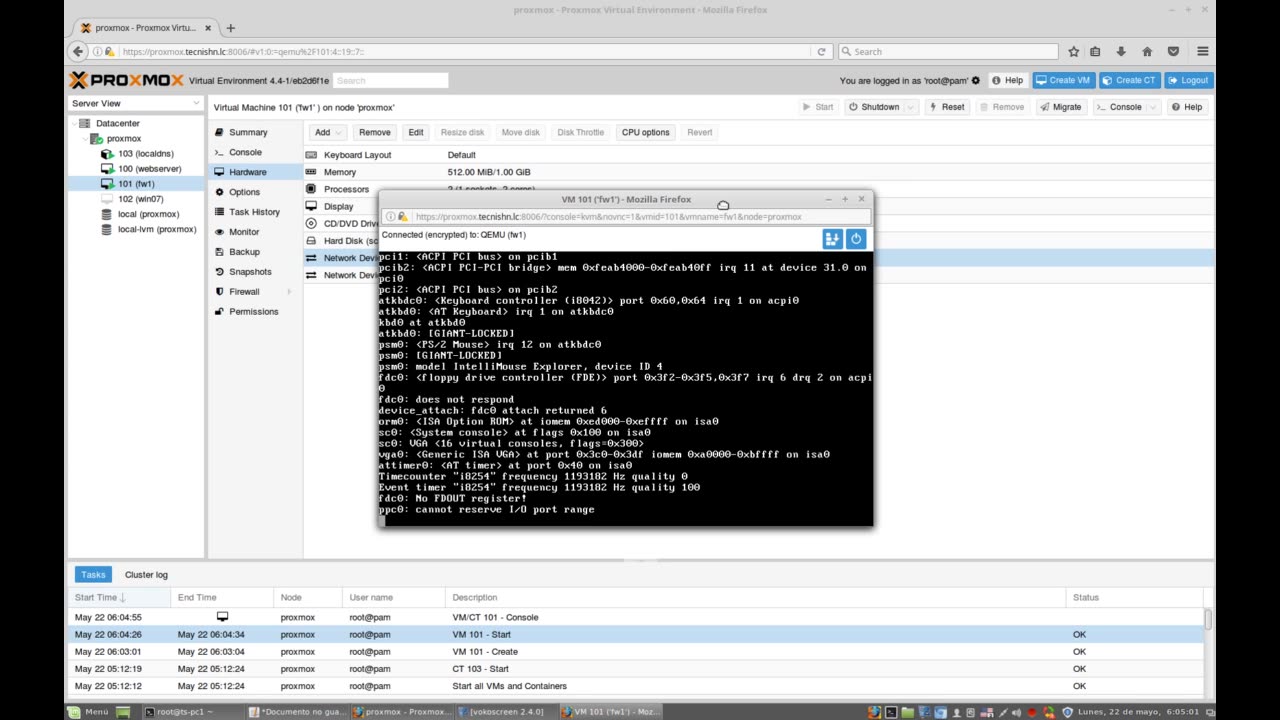Open the Permissions section
The width and height of the screenshot is (1280, 720).
(x=253, y=311)
